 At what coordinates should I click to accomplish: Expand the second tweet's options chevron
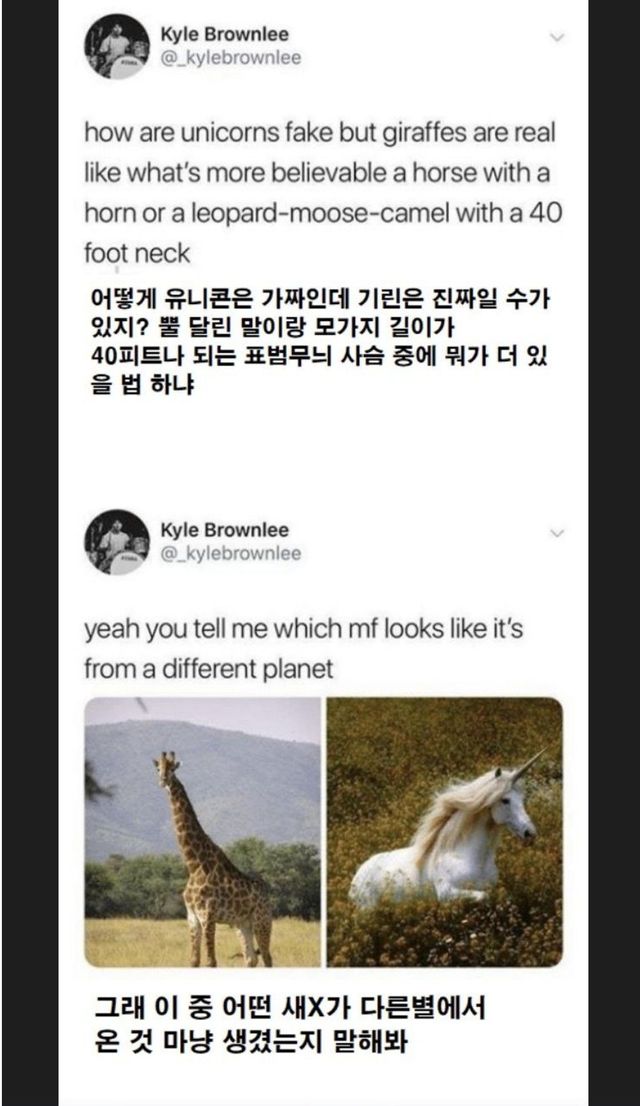click(557, 532)
